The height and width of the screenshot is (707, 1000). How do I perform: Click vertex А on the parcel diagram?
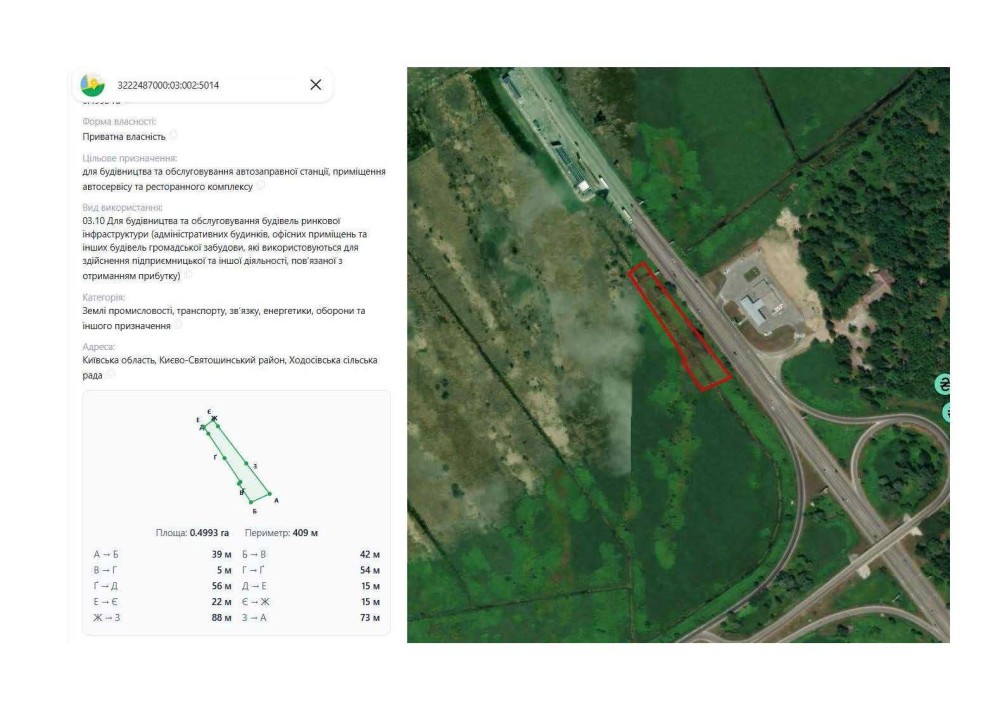point(270,494)
